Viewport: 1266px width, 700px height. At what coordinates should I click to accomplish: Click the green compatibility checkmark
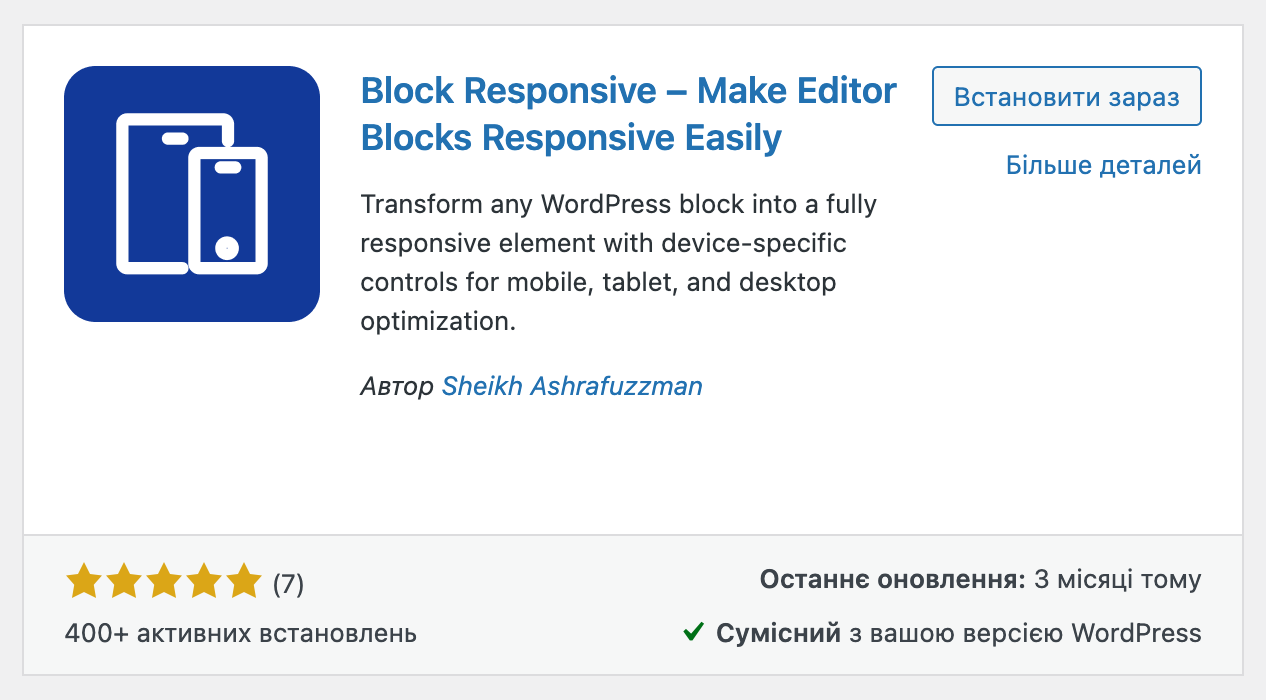pos(695,632)
